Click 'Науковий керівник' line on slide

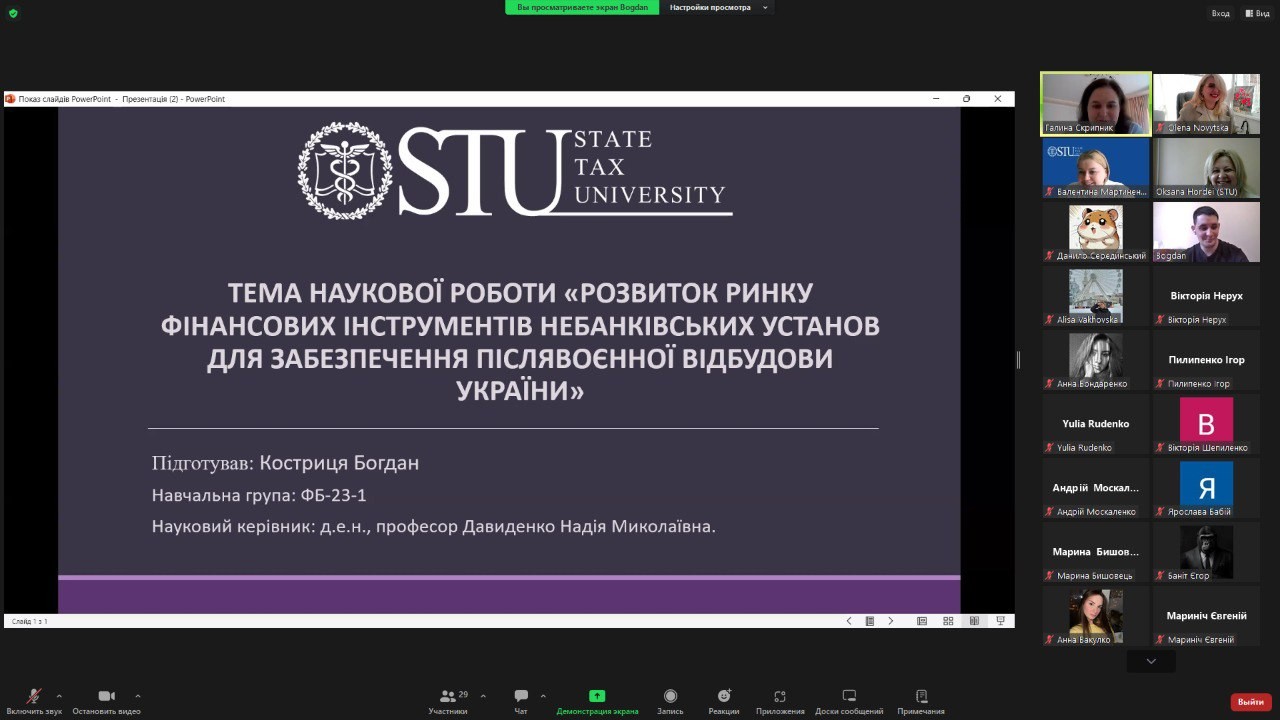(434, 526)
